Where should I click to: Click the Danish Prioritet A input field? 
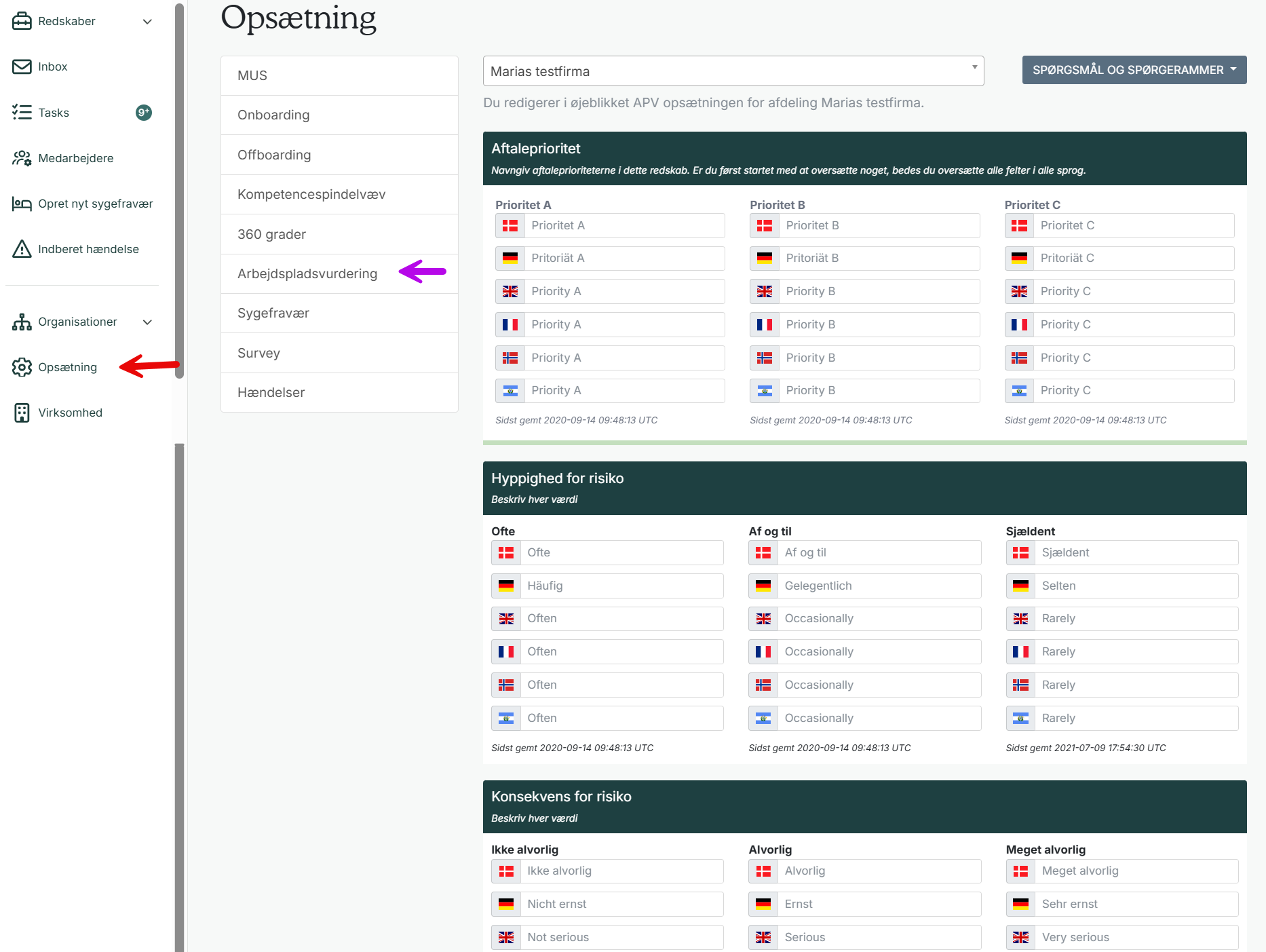click(x=624, y=225)
